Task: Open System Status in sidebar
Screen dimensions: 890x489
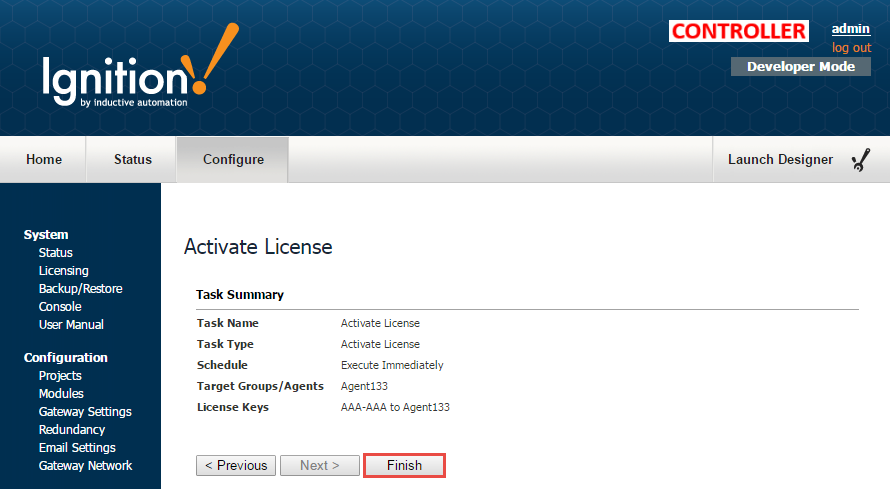Action: [x=56, y=252]
